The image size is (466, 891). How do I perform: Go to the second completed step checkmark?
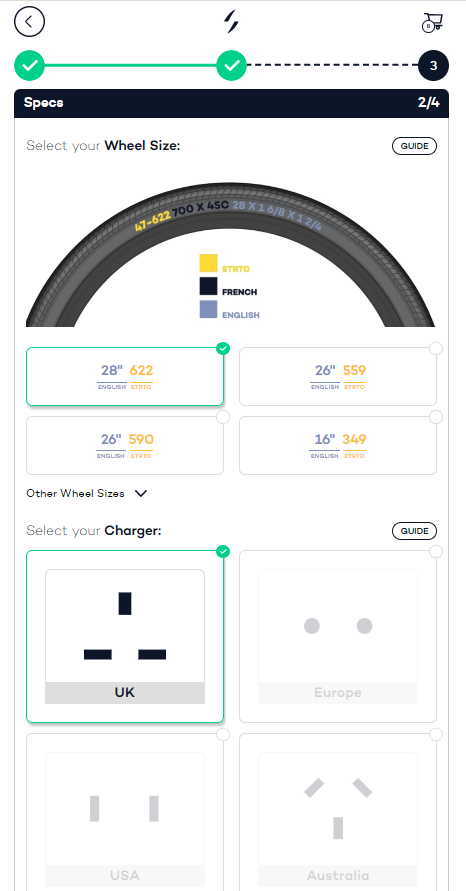pyautogui.click(x=231, y=66)
